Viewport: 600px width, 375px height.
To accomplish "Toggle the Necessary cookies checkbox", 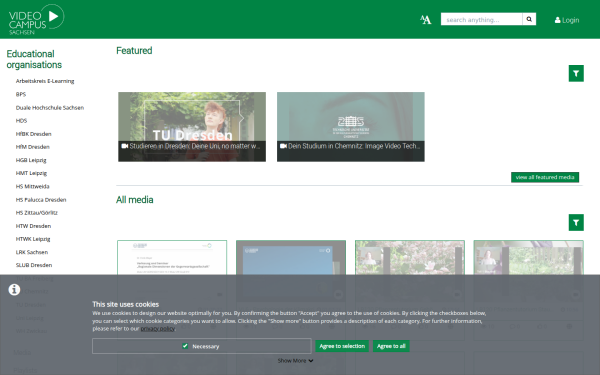I will [185, 346].
